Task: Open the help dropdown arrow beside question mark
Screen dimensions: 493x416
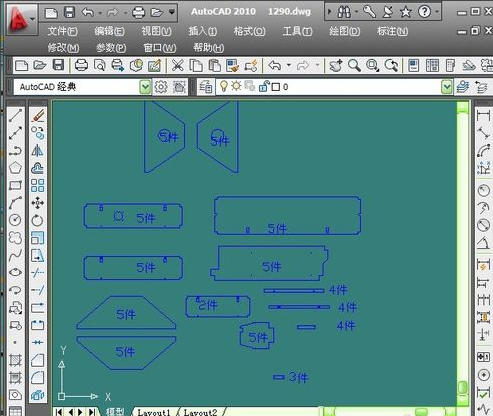Action: pyautogui.click(x=437, y=12)
